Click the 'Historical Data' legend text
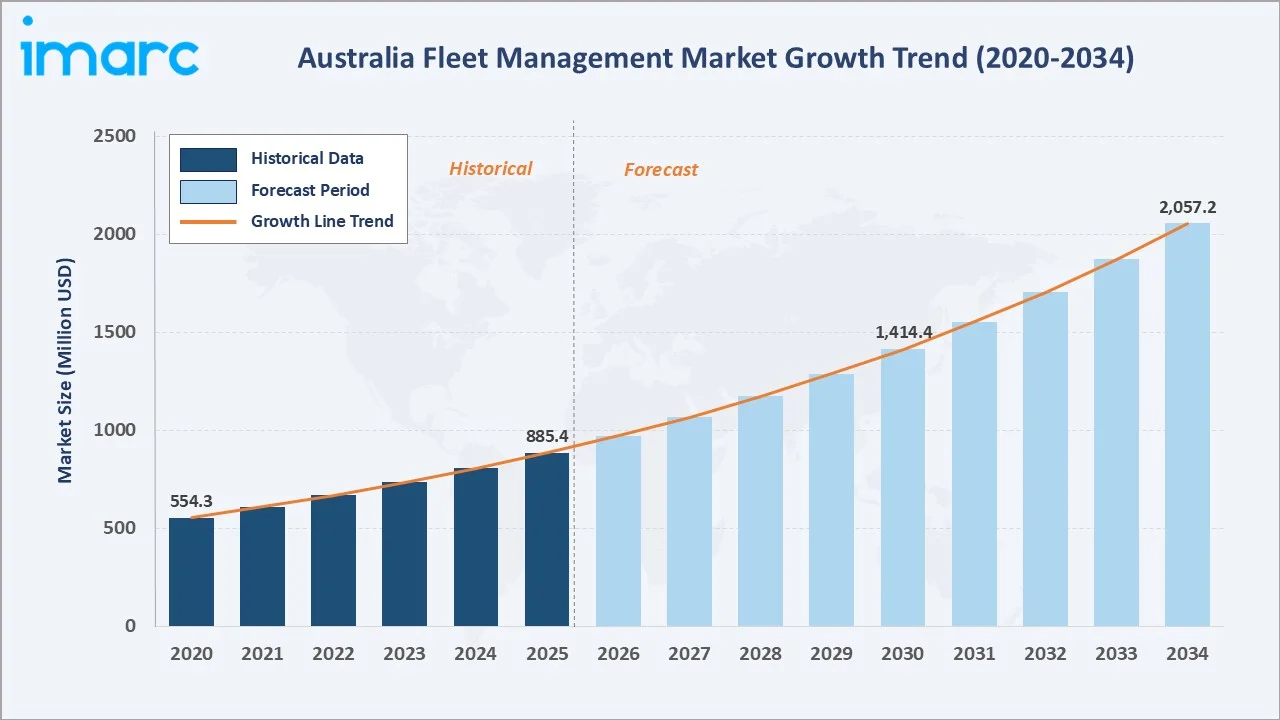Screen dimensions: 1280x720 [x=307, y=158]
